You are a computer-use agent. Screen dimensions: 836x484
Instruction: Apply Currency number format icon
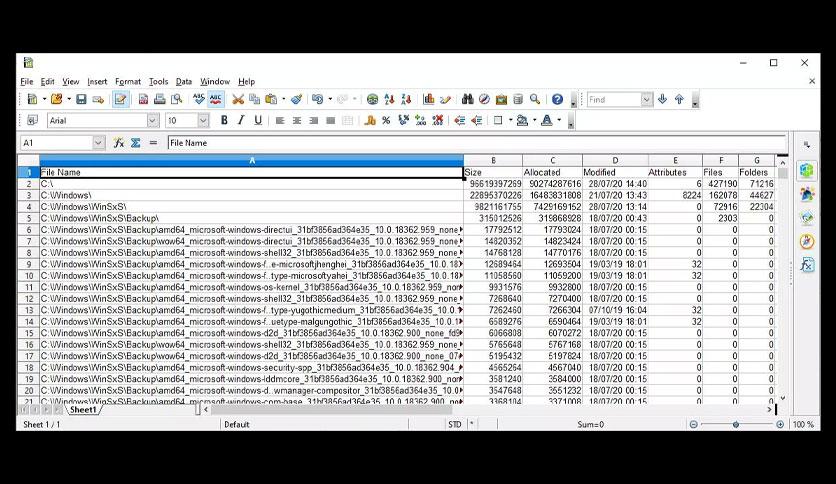click(x=370, y=120)
